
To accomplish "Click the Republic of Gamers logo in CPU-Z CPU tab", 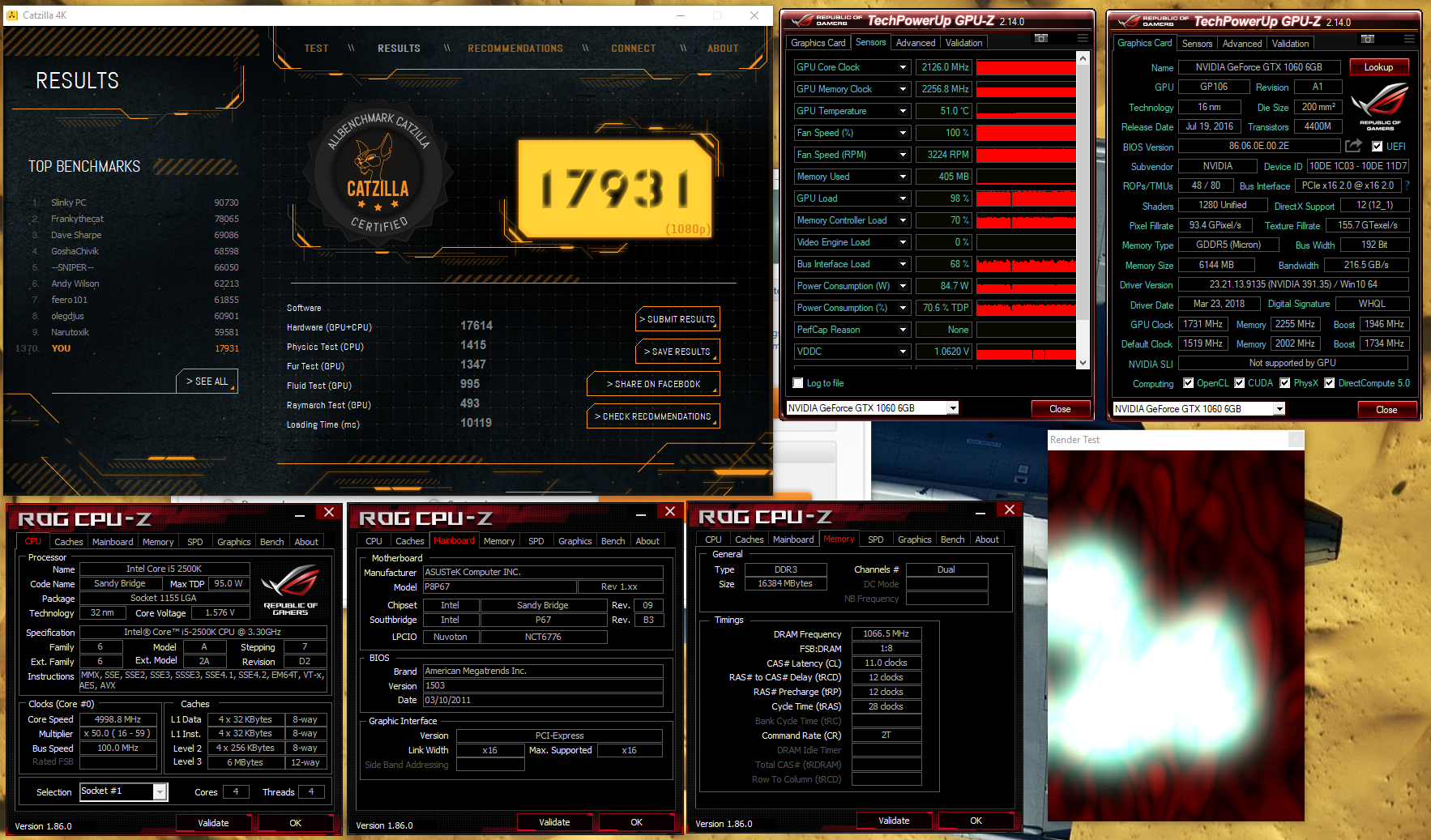I will pos(290,591).
